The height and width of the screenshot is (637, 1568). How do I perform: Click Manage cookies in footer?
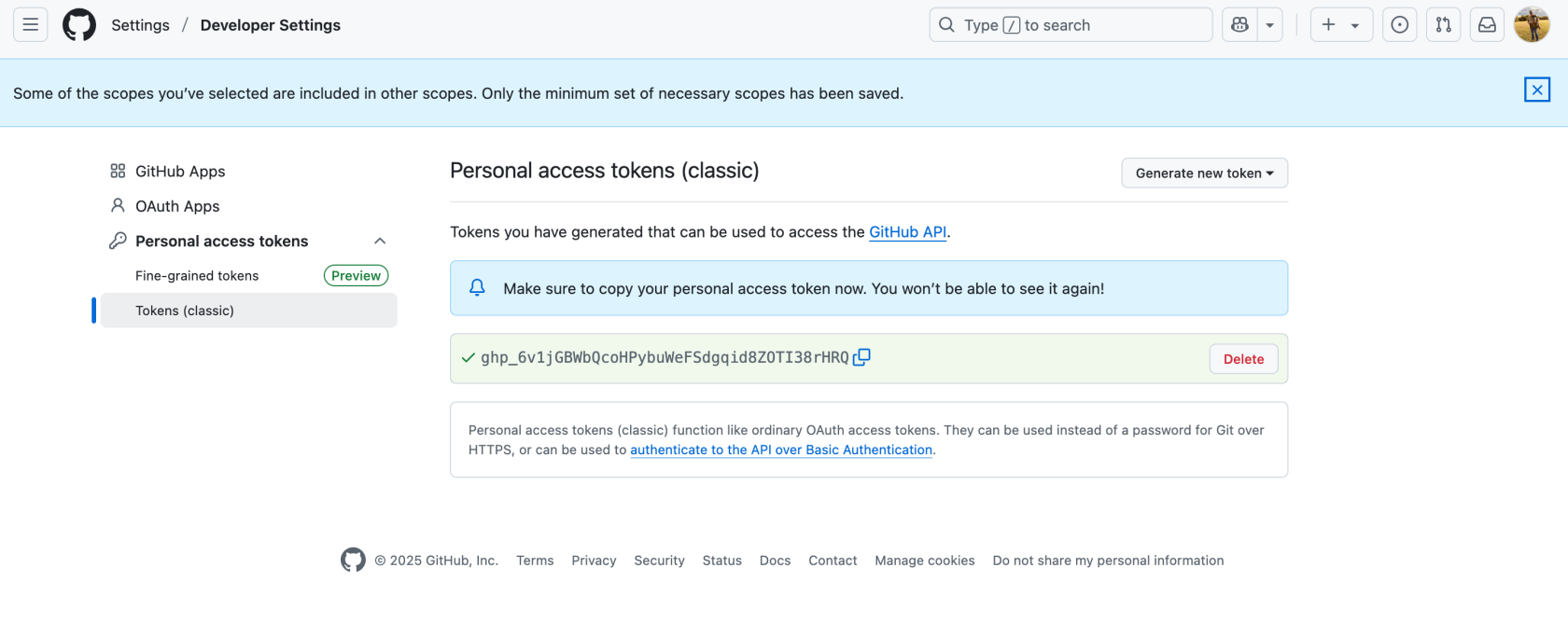925,561
